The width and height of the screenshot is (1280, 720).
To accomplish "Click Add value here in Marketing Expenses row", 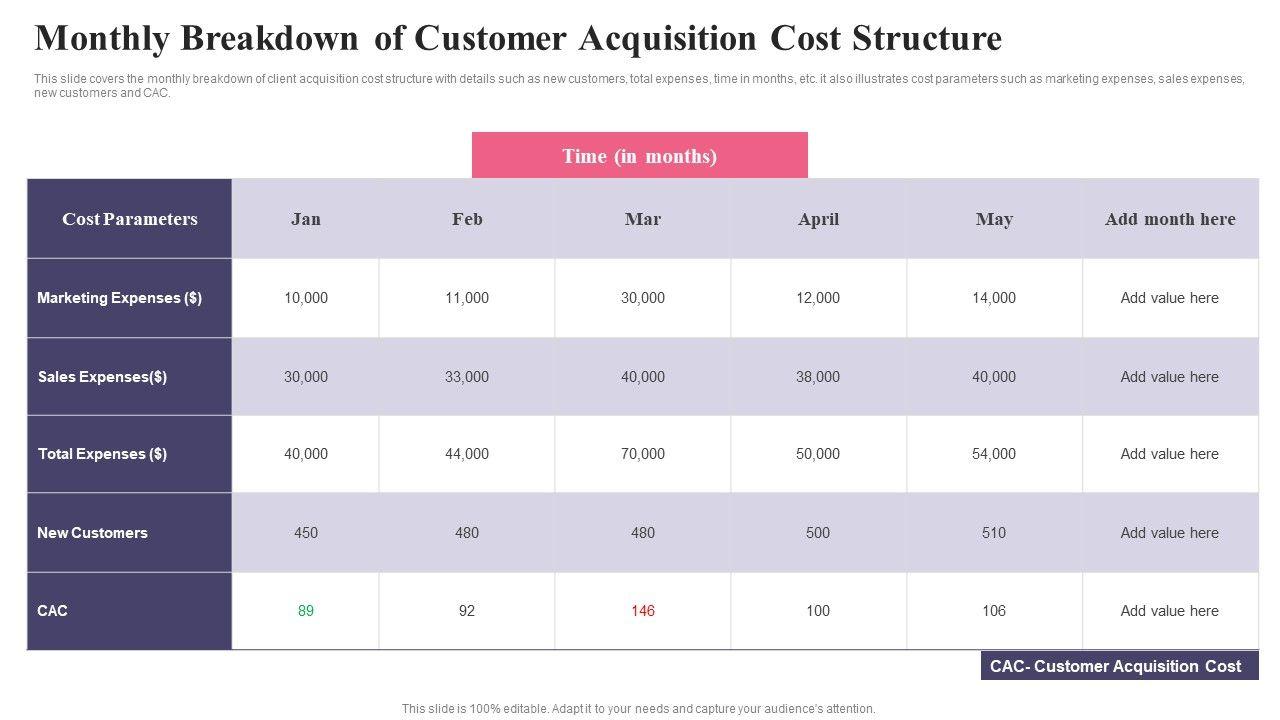I will coord(1170,298).
